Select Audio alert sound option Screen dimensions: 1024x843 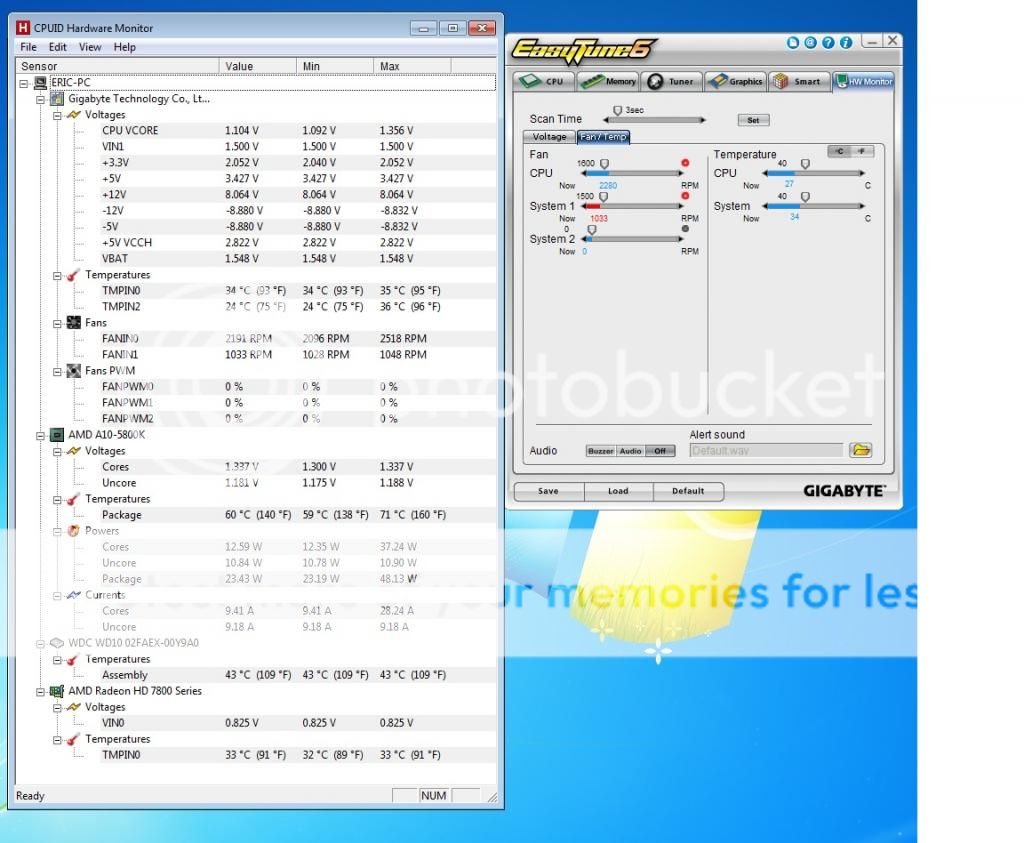pos(630,451)
